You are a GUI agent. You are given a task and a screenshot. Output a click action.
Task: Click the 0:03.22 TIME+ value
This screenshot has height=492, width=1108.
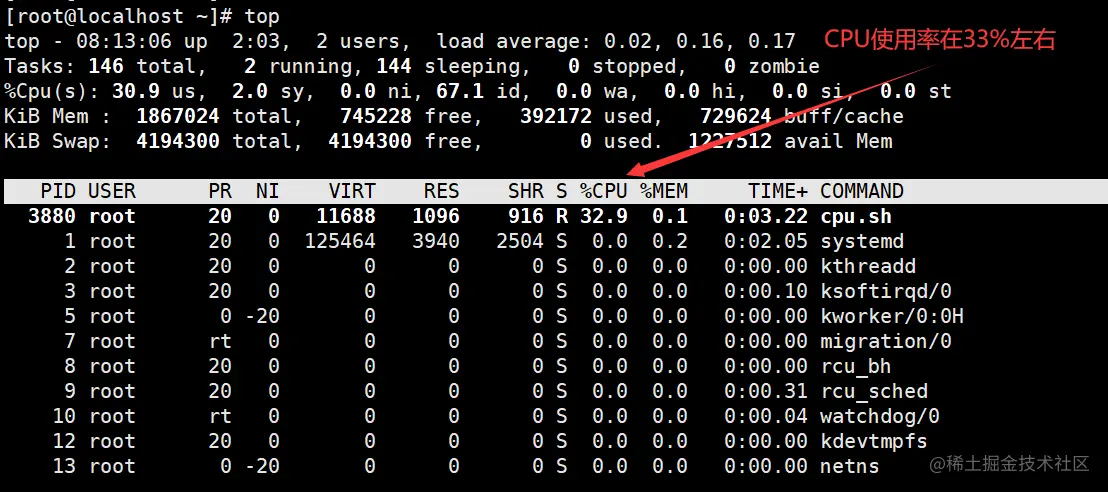point(765,216)
